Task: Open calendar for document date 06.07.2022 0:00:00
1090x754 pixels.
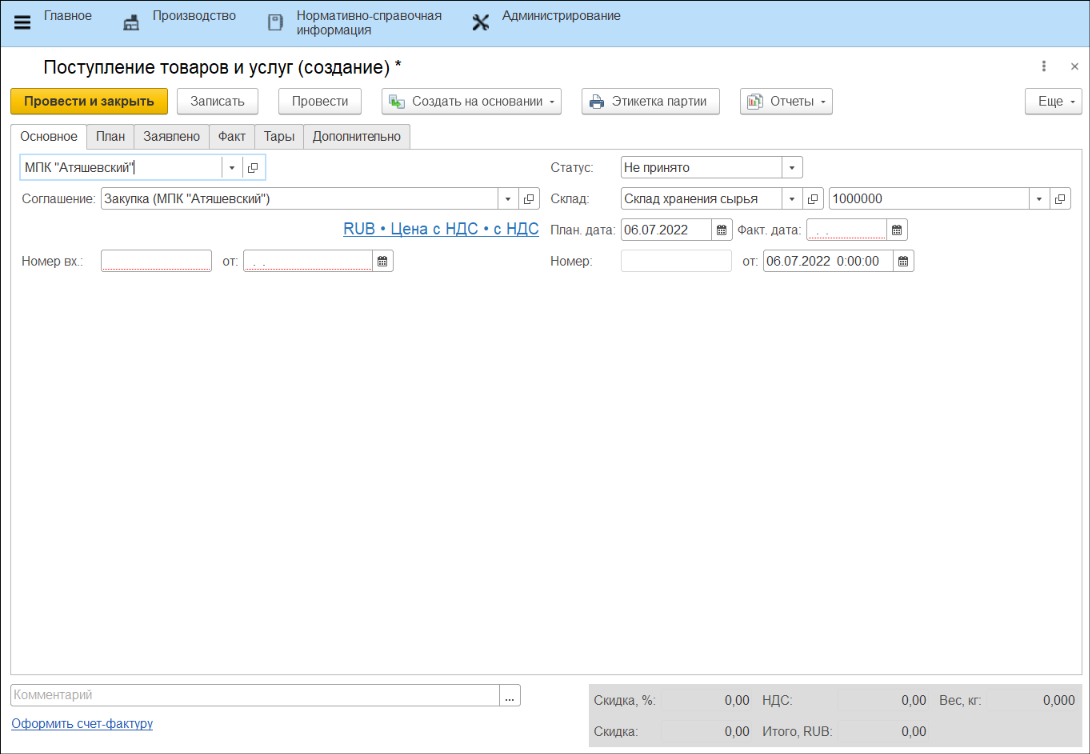Action: tap(903, 261)
